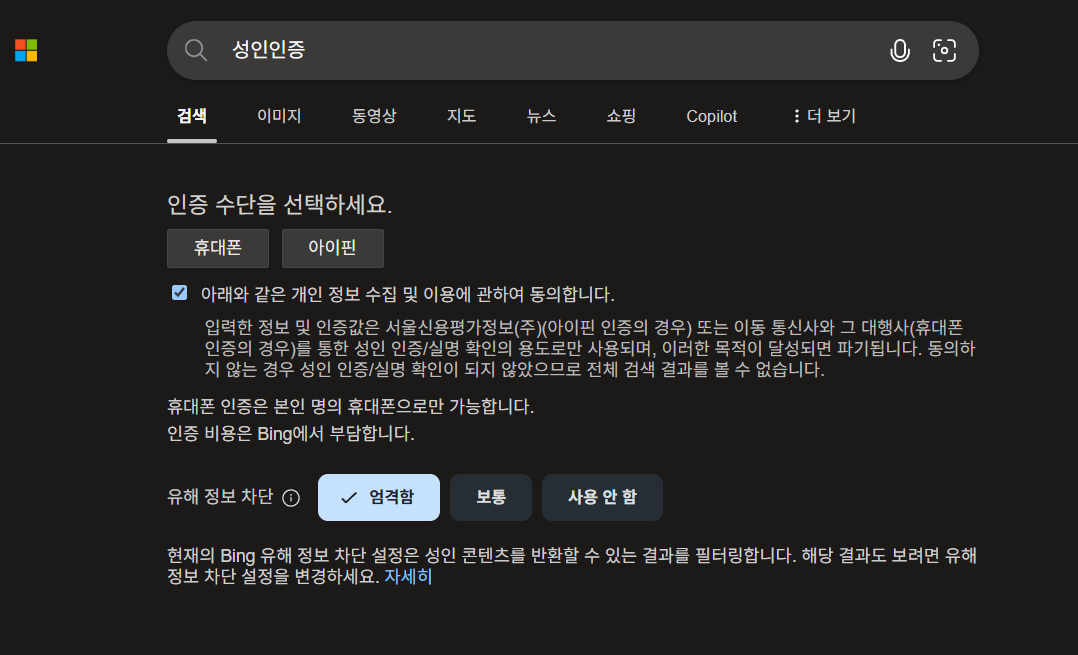Select 엄격함 safe search level
The width and height of the screenshot is (1078, 655).
click(x=379, y=498)
